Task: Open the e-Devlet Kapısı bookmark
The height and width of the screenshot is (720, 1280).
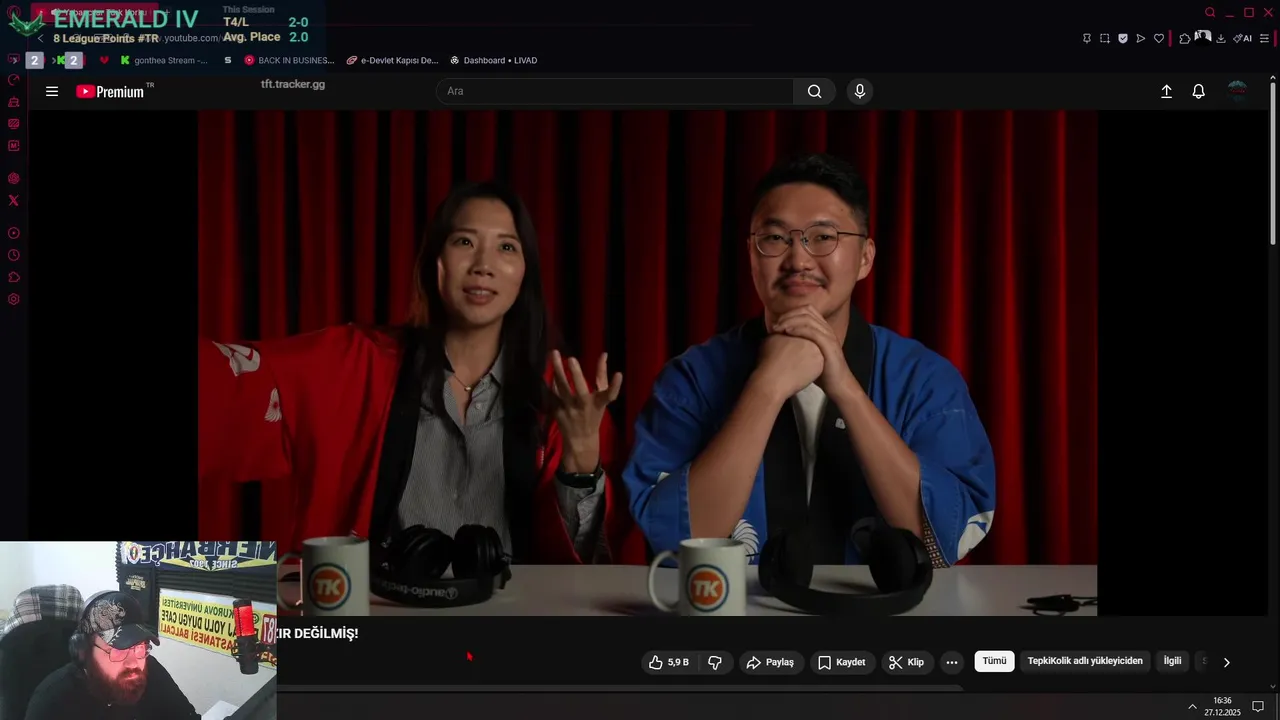Action: click(x=393, y=60)
